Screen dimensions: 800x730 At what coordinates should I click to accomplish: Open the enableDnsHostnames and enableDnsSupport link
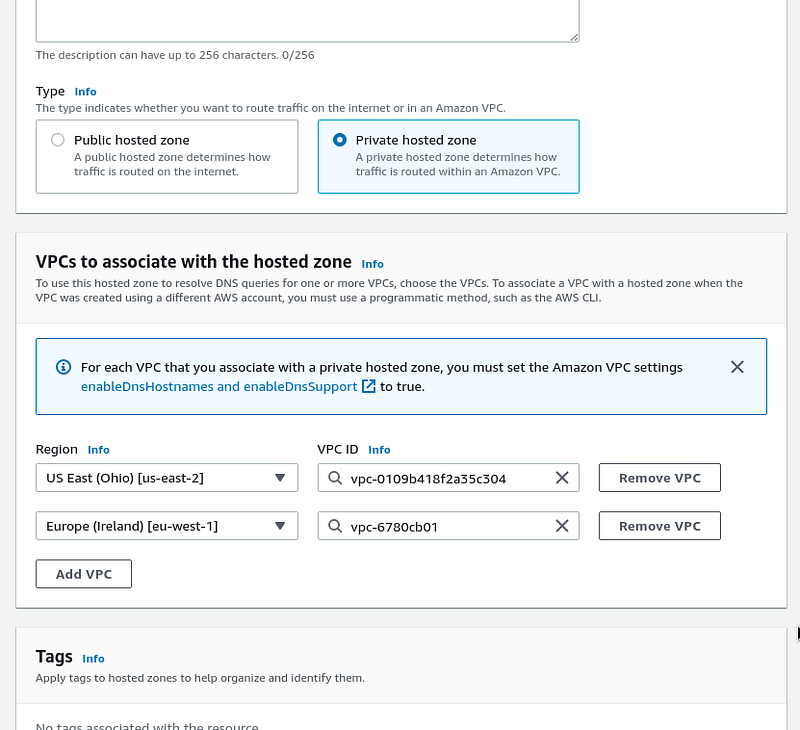pos(219,387)
